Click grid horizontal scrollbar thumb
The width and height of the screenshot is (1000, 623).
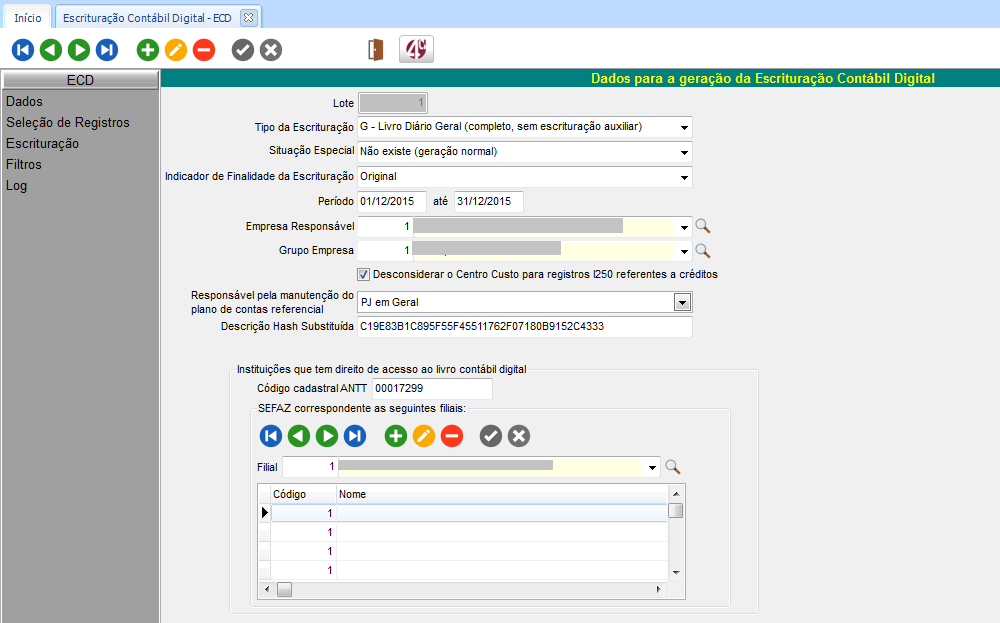284,590
